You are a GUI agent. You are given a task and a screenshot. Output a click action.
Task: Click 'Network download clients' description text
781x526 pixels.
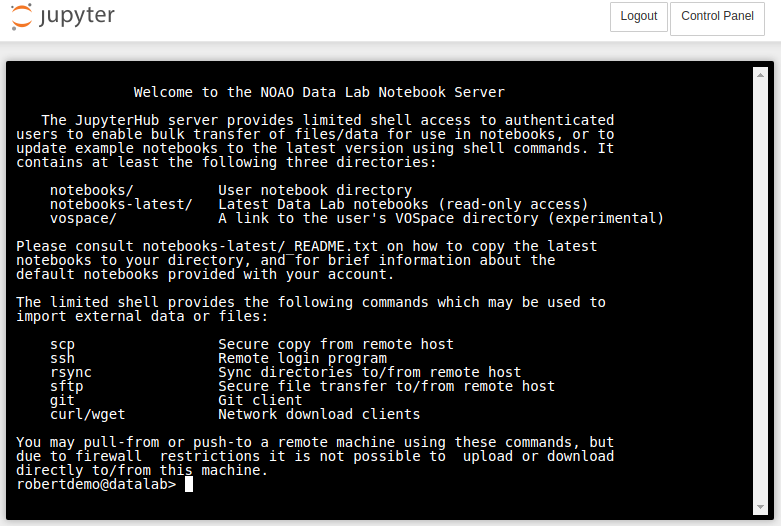[x=319, y=414]
